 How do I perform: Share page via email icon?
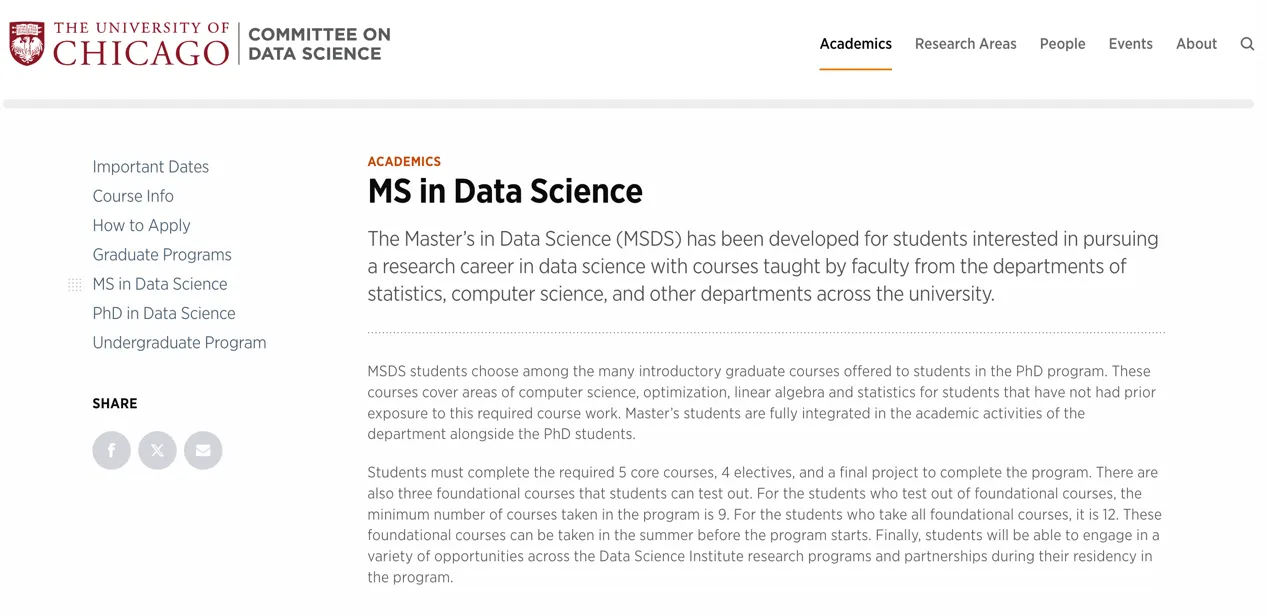tap(203, 450)
